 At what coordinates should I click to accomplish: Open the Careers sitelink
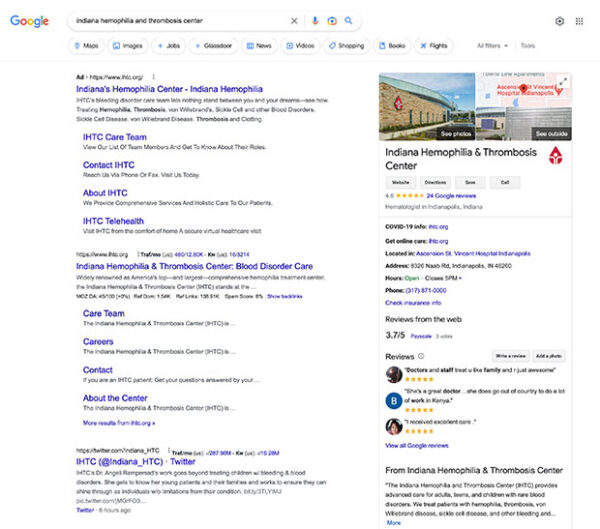(98, 341)
